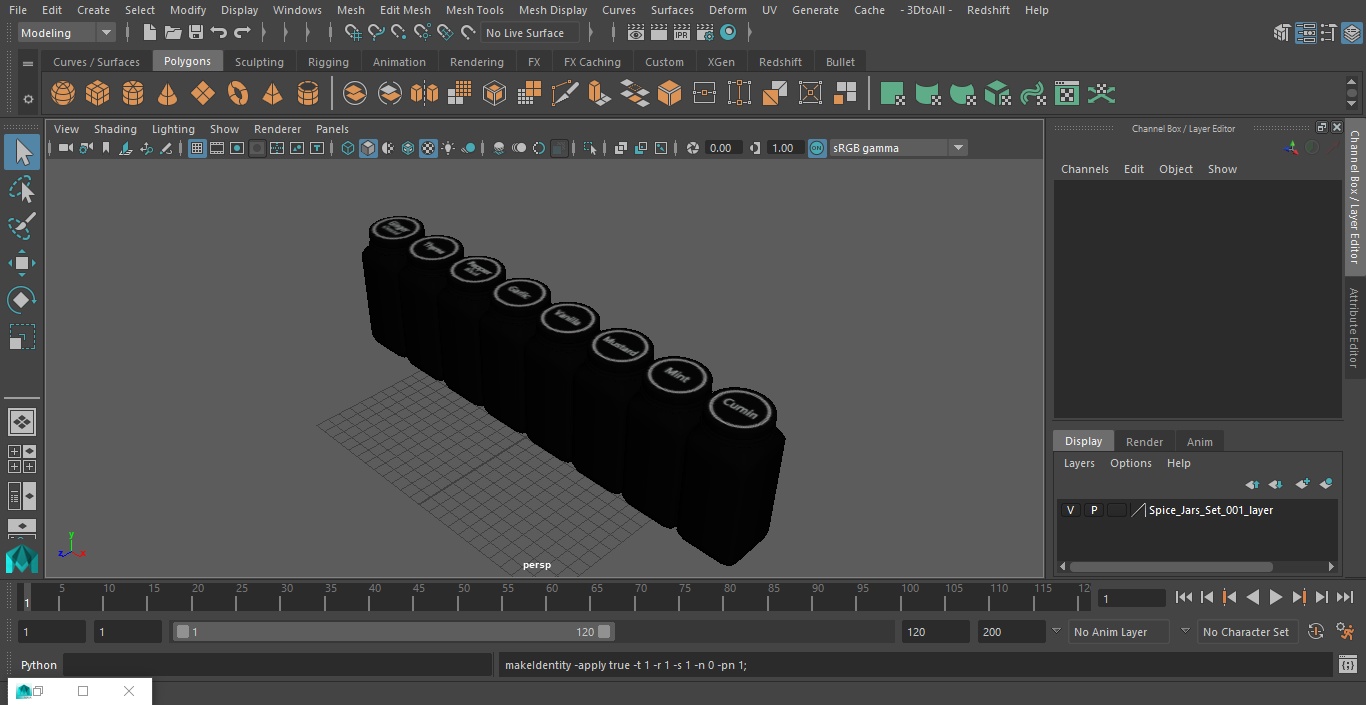Open the Layers menu in layer editor

click(x=1078, y=463)
